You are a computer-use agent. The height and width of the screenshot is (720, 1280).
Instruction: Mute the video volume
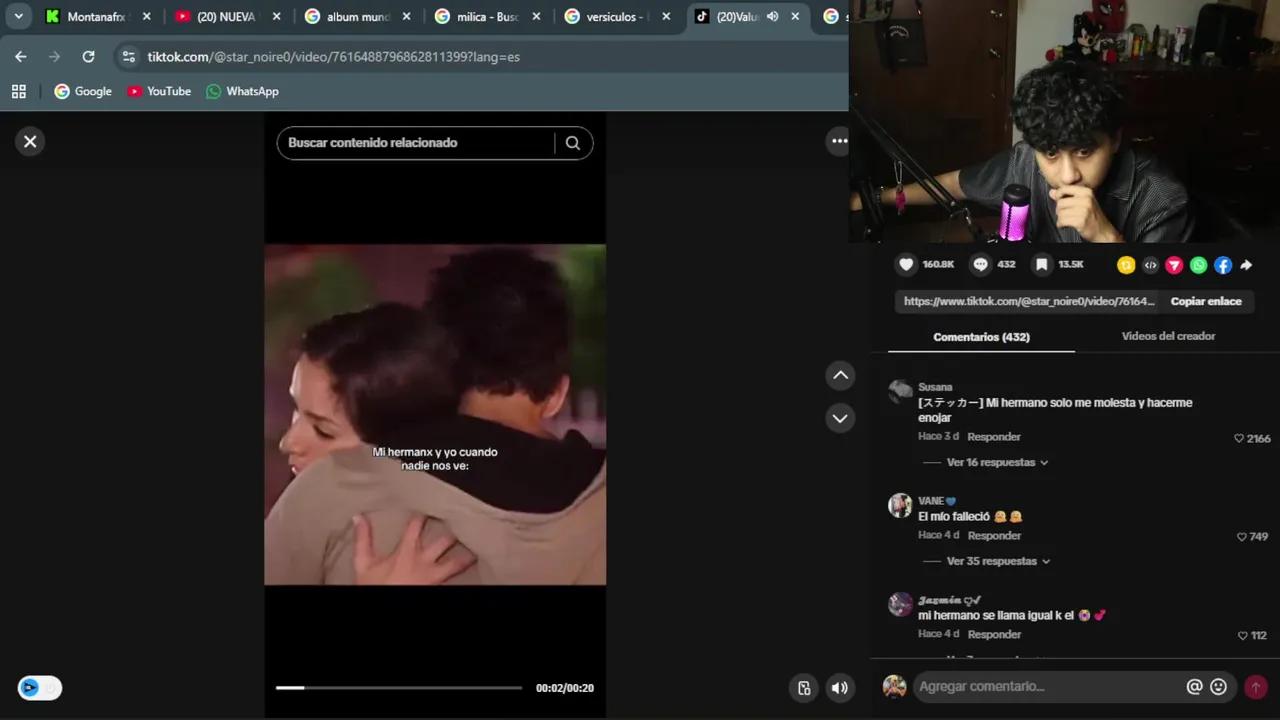[x=840, y=688]
